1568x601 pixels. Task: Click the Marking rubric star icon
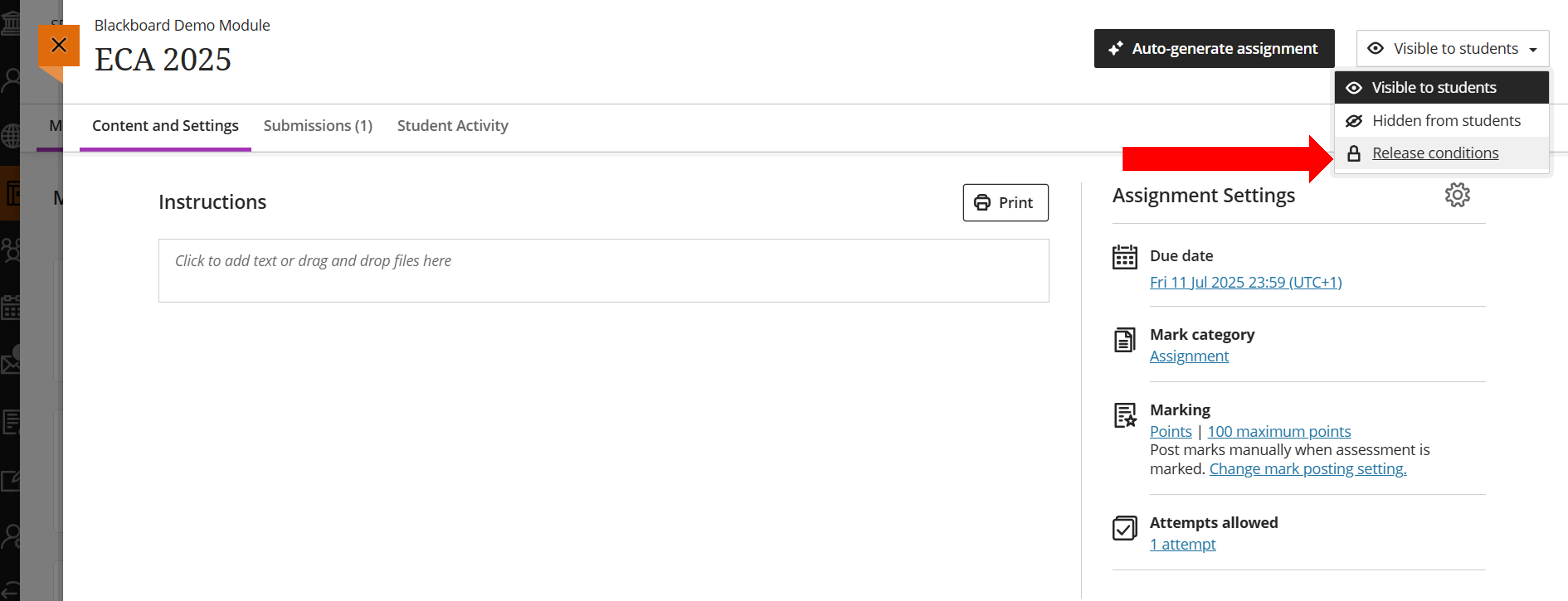(x=1125, y=415)
